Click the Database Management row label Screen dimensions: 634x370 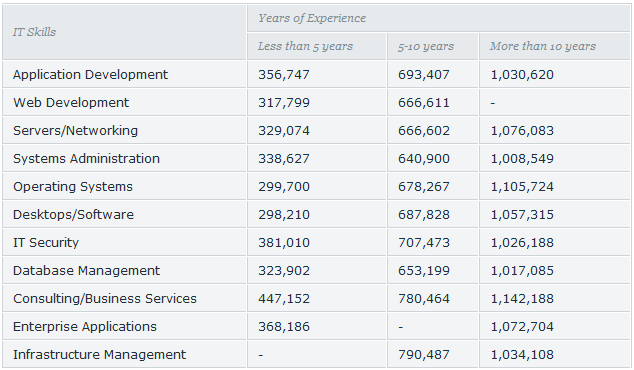[x=86, y=270]
